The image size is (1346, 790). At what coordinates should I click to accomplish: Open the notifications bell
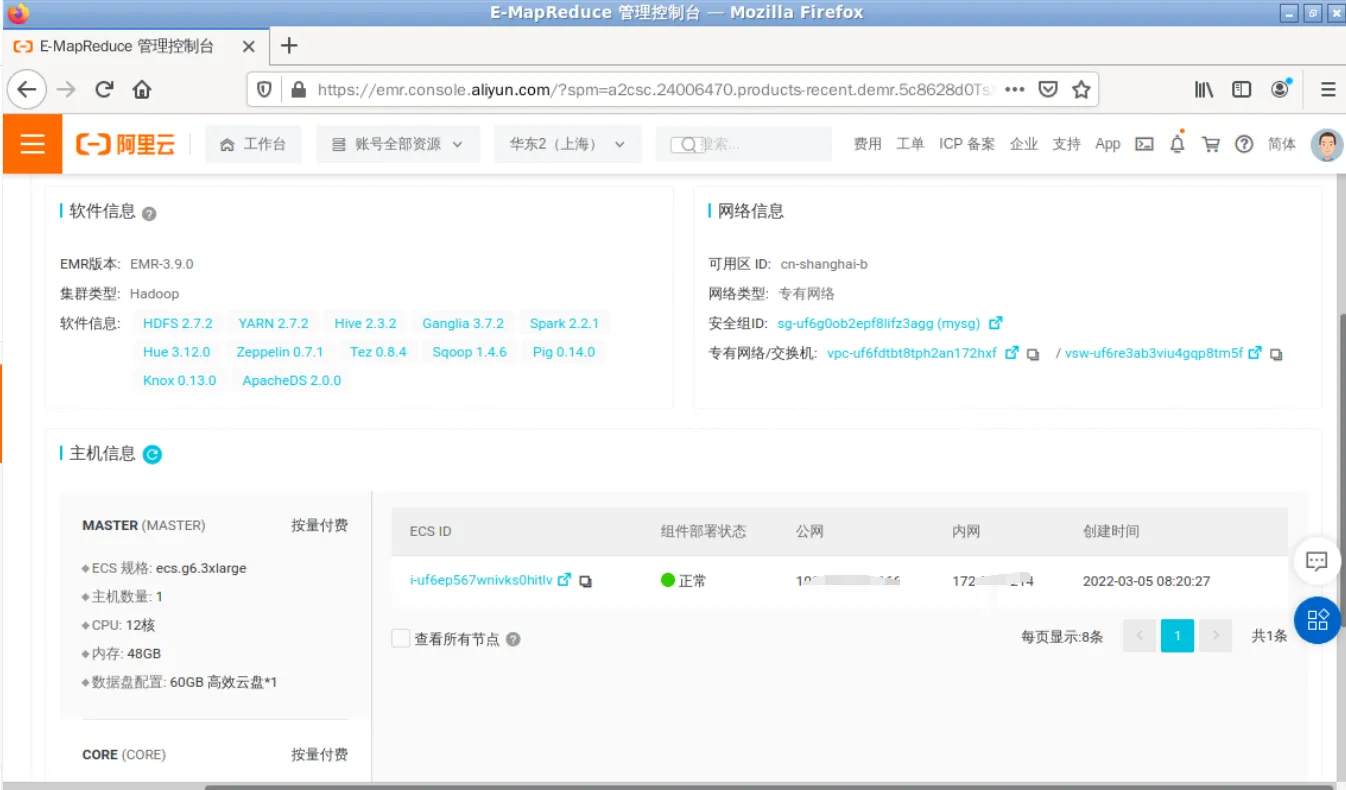pyautogui.click(x=1178, y=144)
